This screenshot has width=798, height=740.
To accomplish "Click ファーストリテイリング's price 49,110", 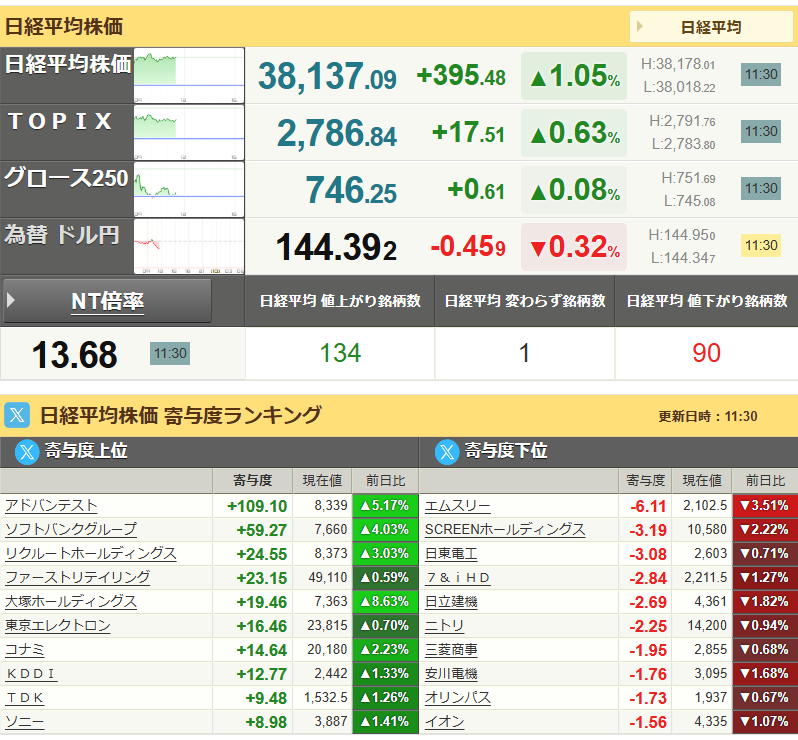I will click(328, 578).
